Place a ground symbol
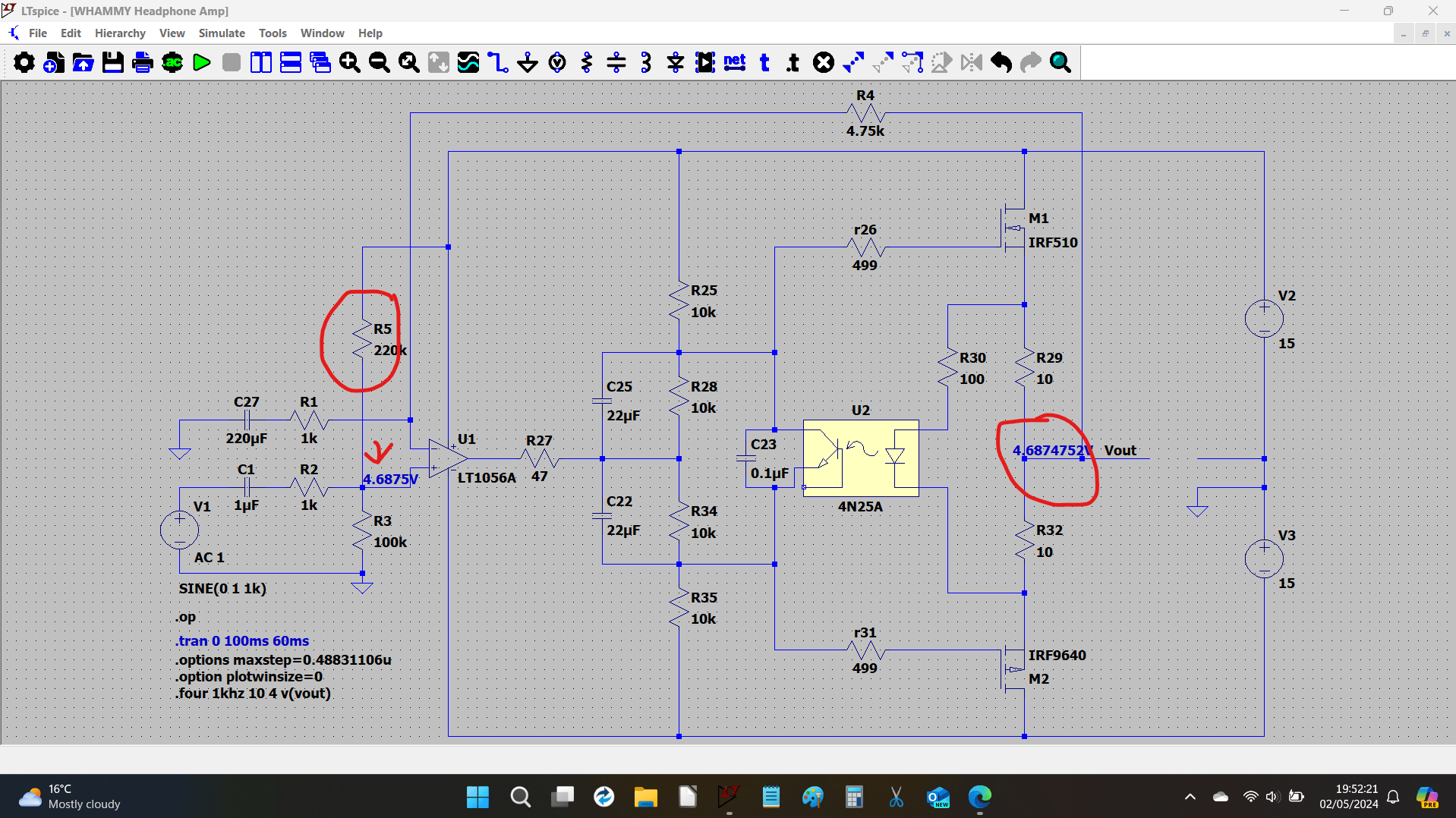Image resolution: width=1456 pixels, height=818 pixels. pyautogui.click(x=528, y=62)
